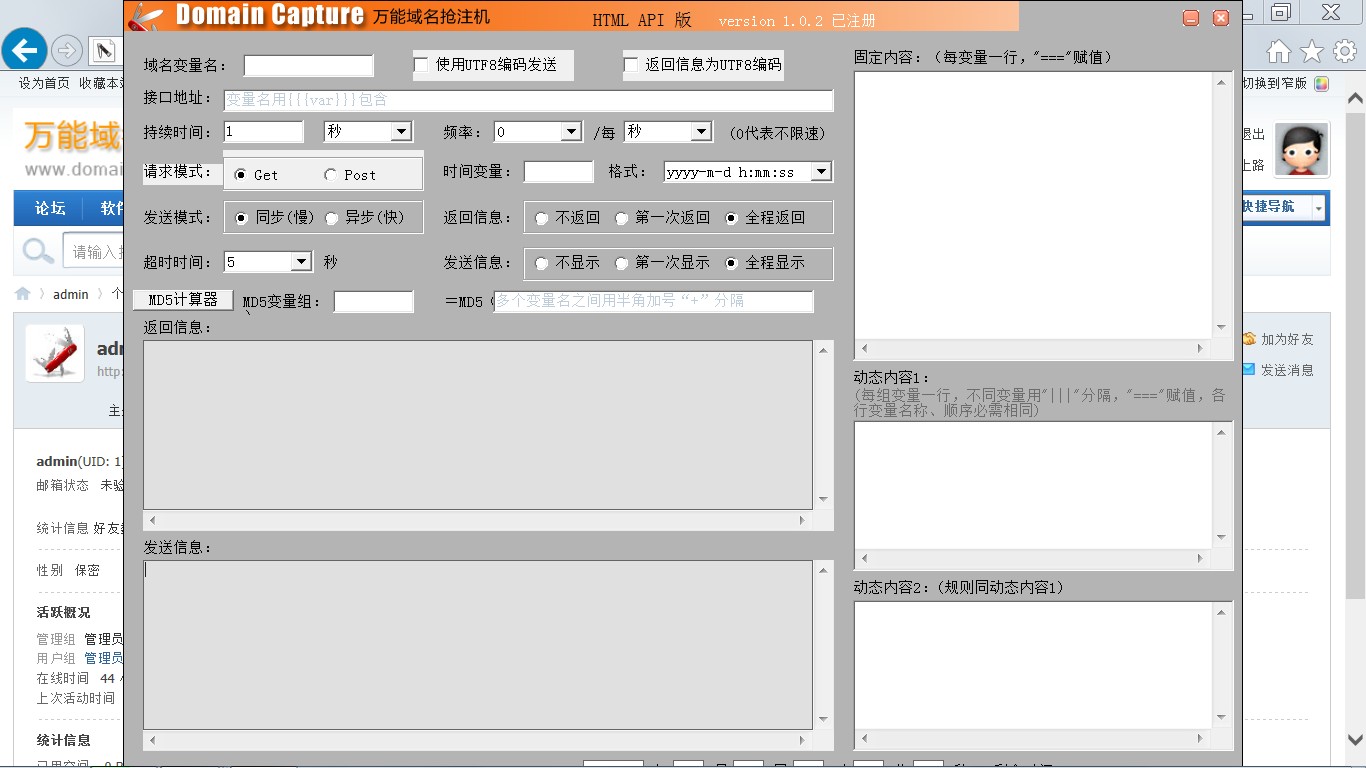Viewport: 1366px width, 768px height.
Task: Click the MD5计算器 button
Action: pyautogui.click(x=183, y=300)
